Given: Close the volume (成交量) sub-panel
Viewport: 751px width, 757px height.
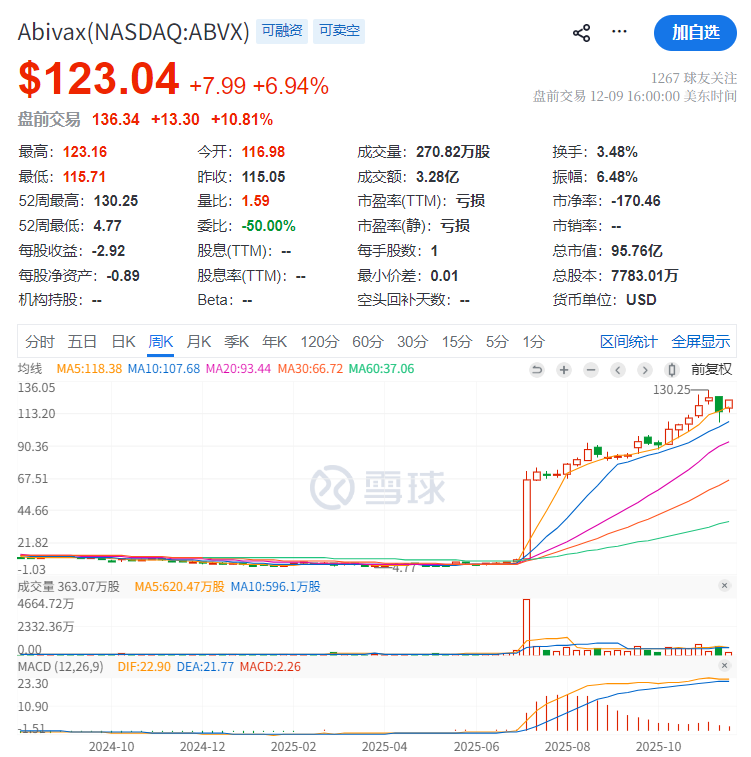Looking at the screenshot, I should tap(724, 586).
